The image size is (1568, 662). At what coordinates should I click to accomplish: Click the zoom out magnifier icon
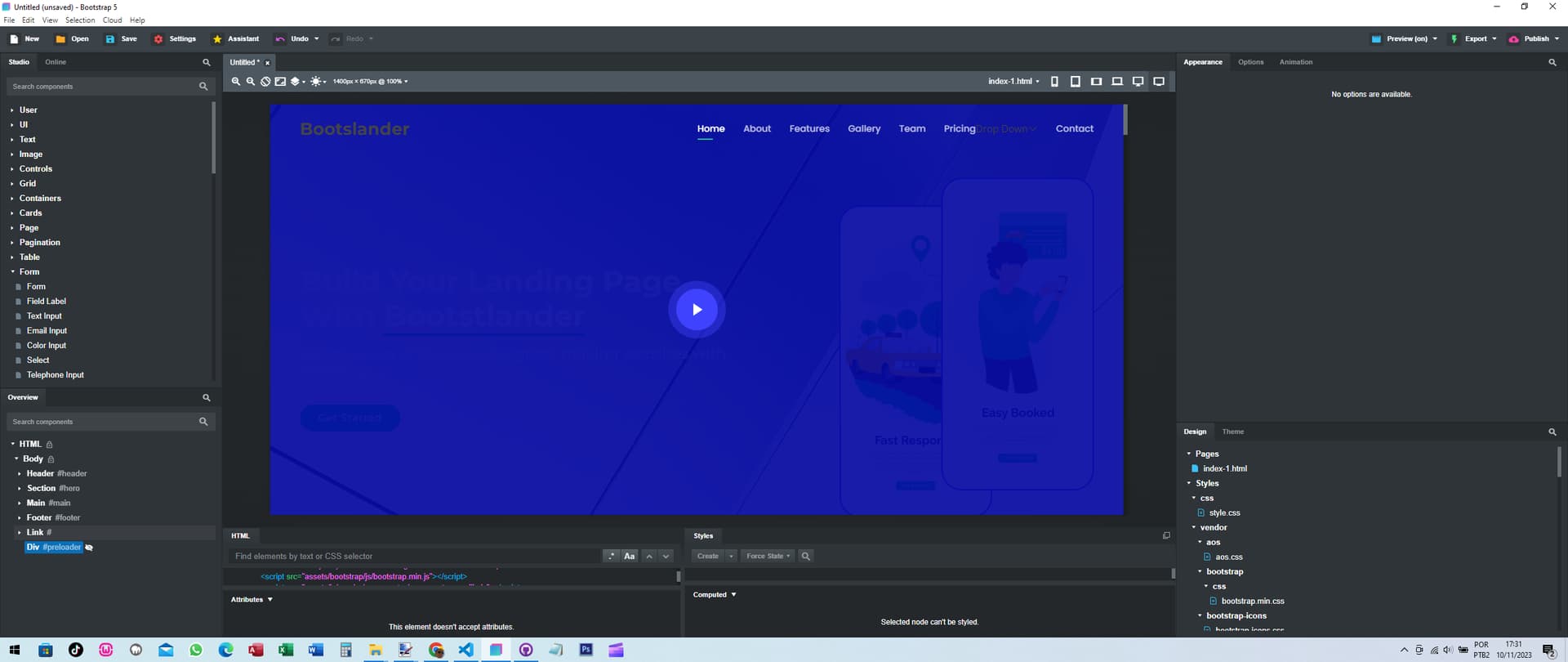[251, 82]
